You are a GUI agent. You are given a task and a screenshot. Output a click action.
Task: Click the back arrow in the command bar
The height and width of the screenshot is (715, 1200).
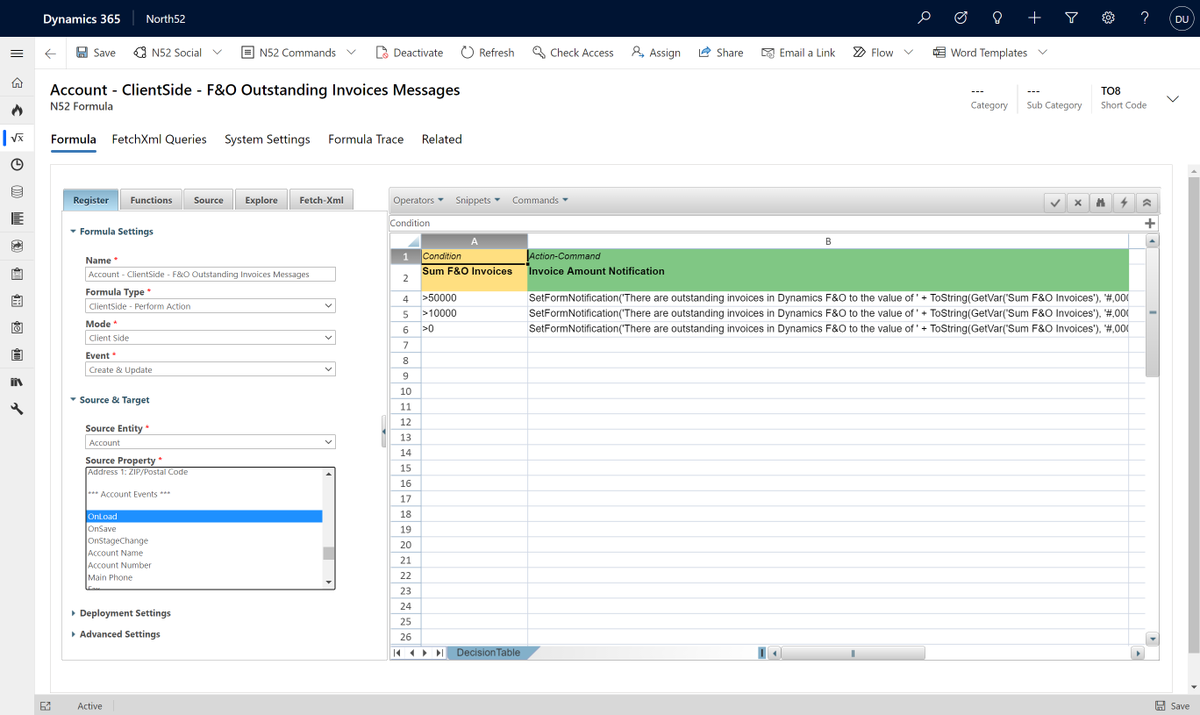(50, 53)
